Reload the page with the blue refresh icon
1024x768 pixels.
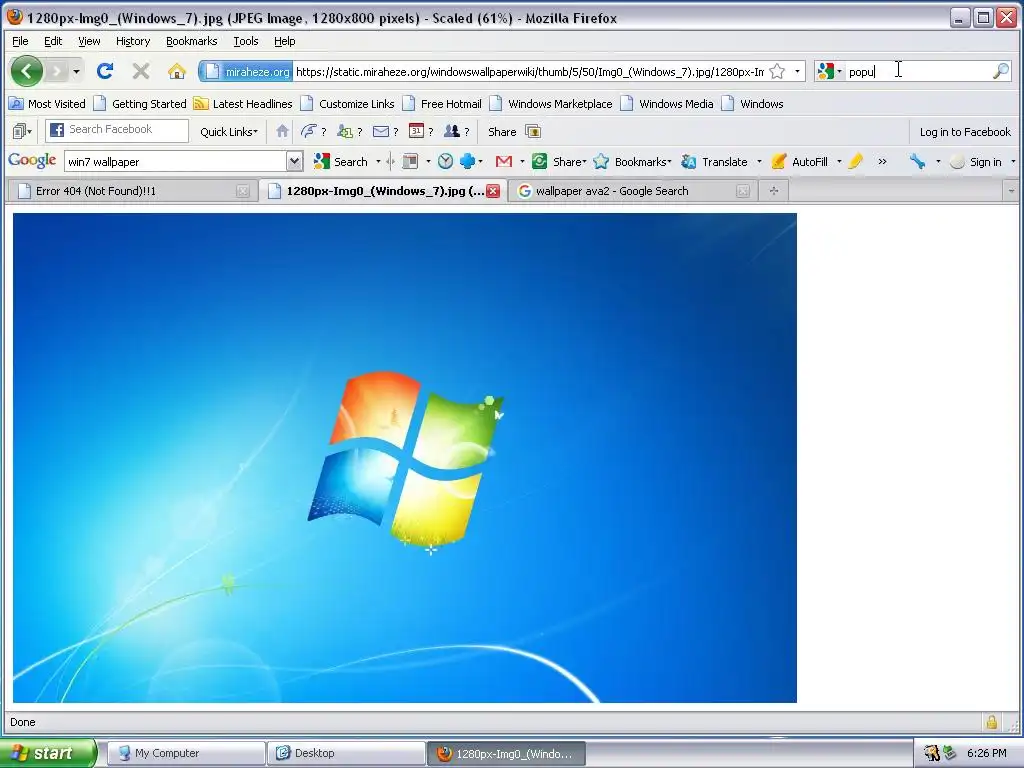pos(104,71)
